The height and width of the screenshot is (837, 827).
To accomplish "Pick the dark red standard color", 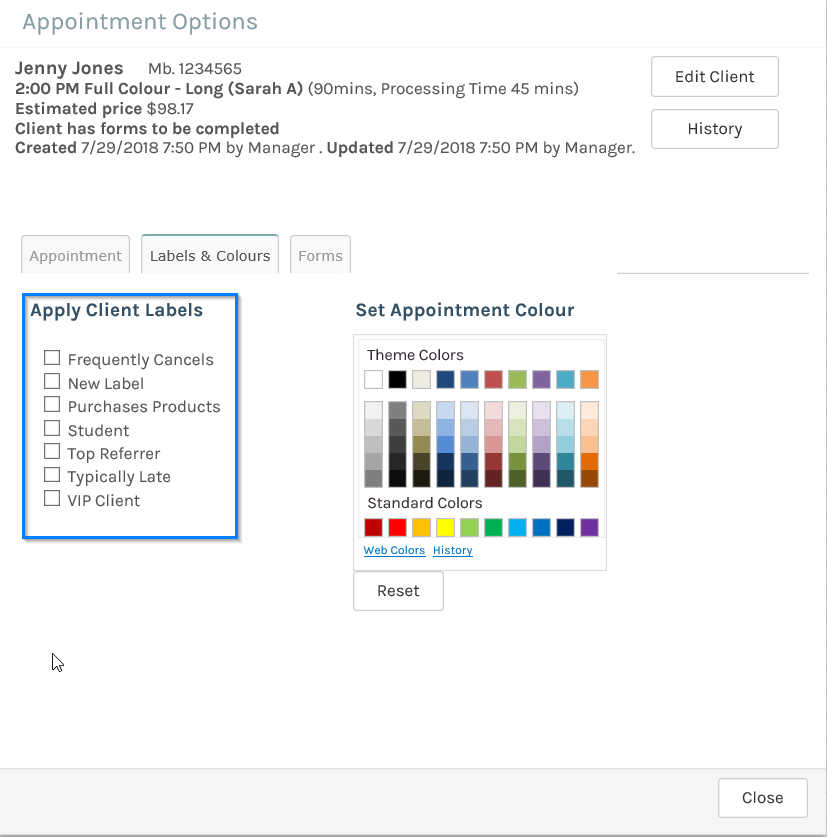I will 373,527.
